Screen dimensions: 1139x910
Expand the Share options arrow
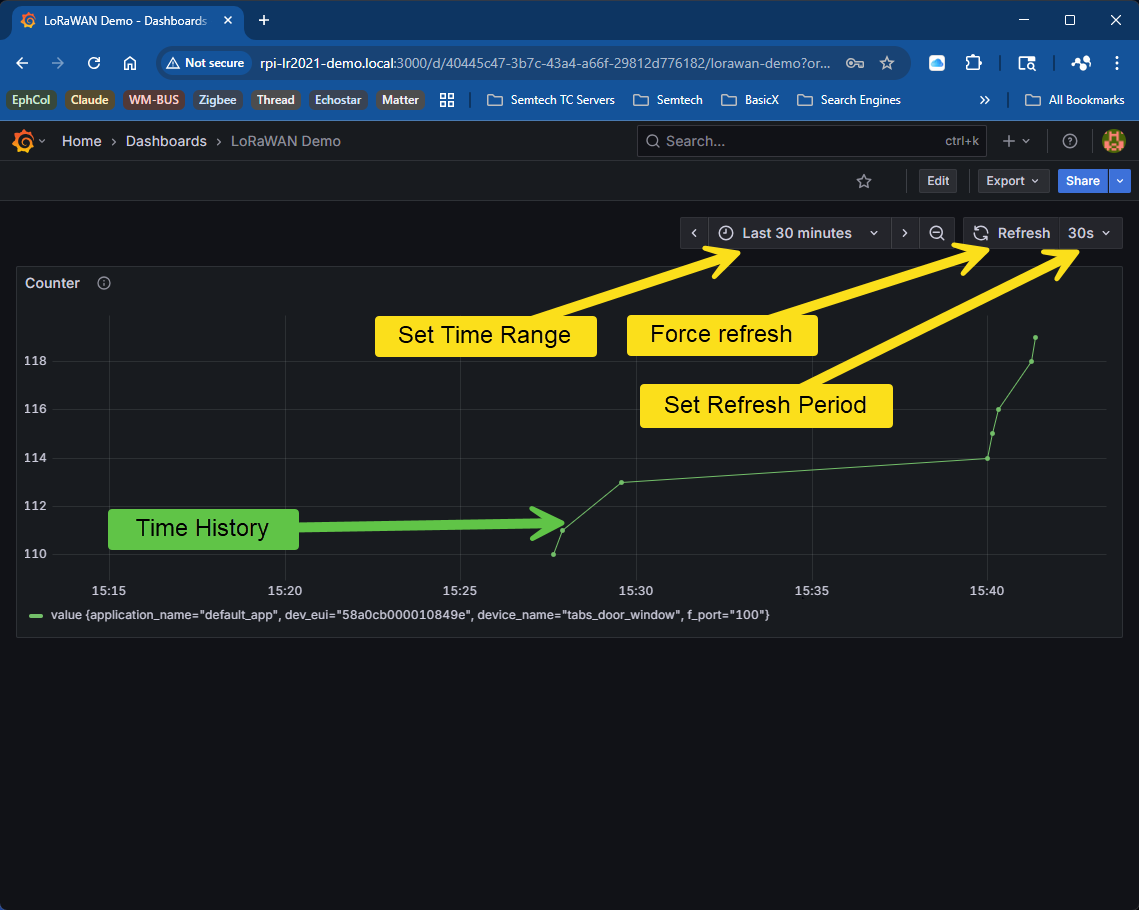pyautogui.click(x=1120, y=181)
